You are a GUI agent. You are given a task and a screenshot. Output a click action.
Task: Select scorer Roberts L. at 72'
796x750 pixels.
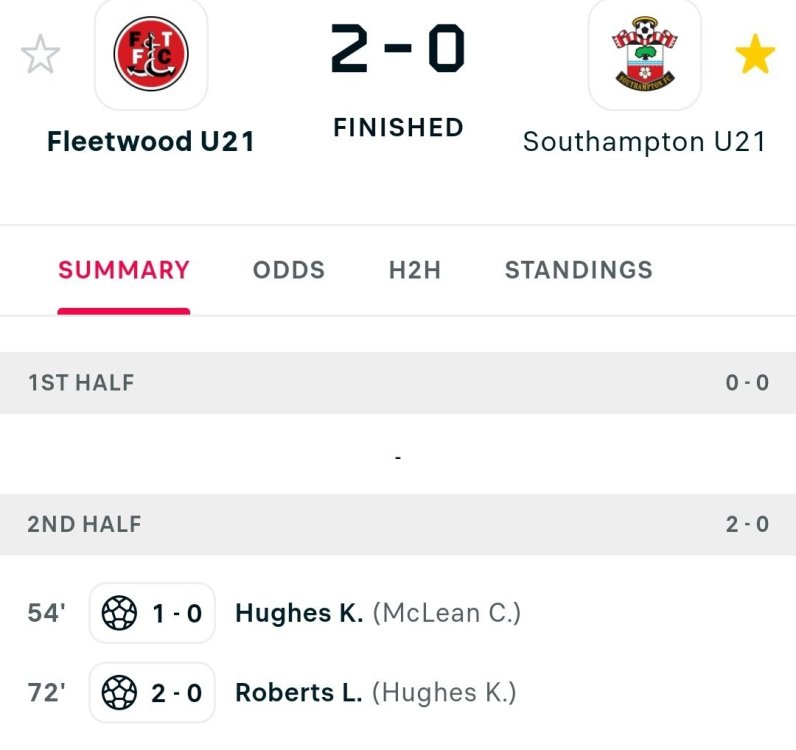click(x=299, y=692)
